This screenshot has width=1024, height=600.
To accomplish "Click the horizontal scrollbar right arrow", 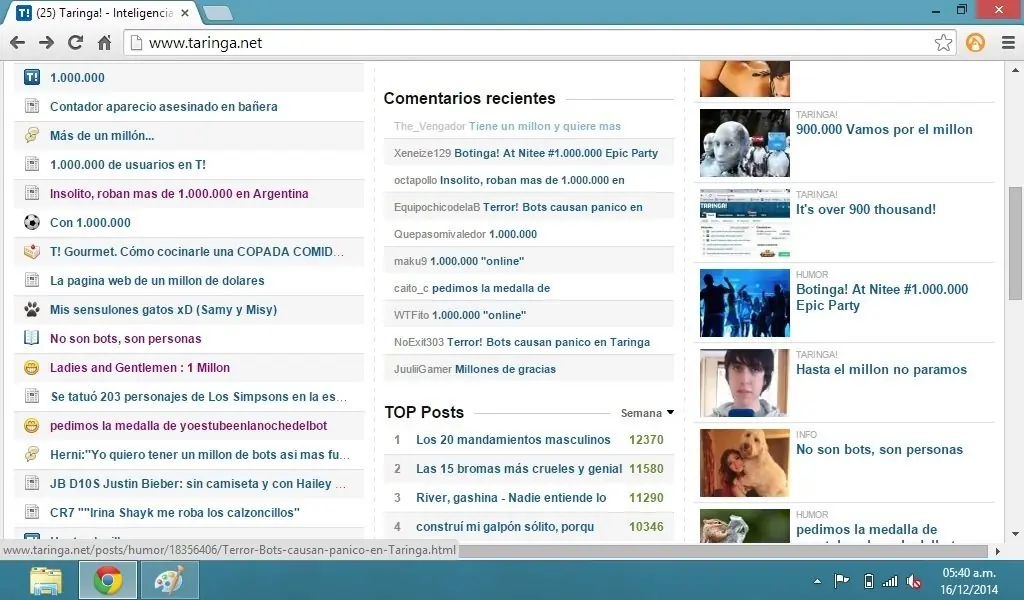I will pyautogui.click(x=997, y=551).
